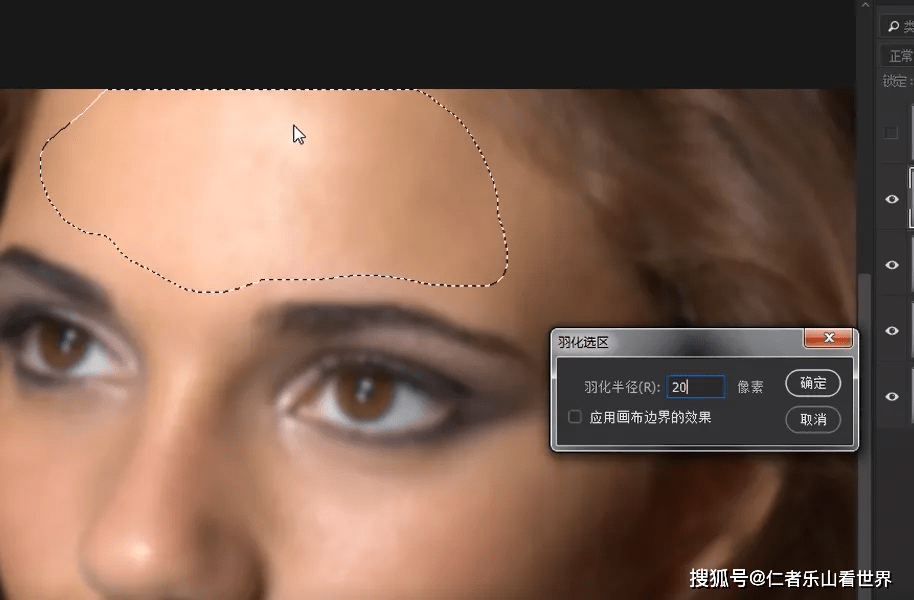Show the hidden layer via empty visibility box
This screenshot has height=600, width=914.
891,133
